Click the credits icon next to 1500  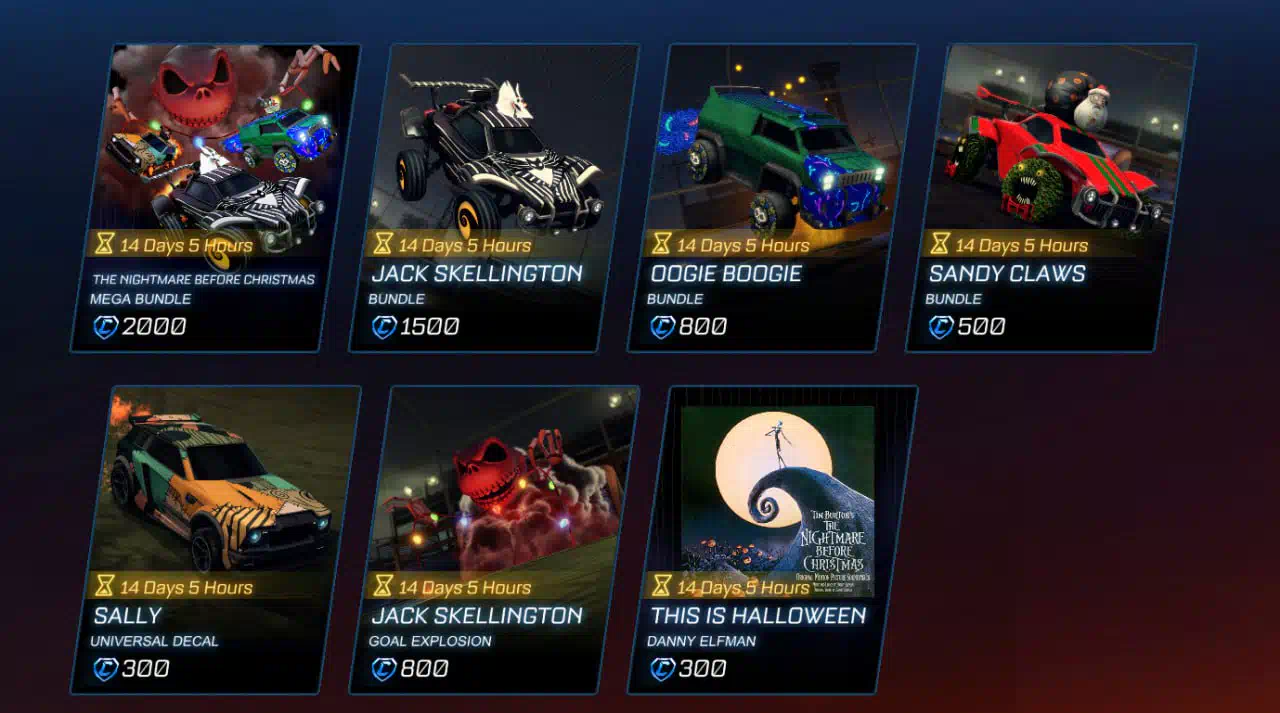point(383,326)
